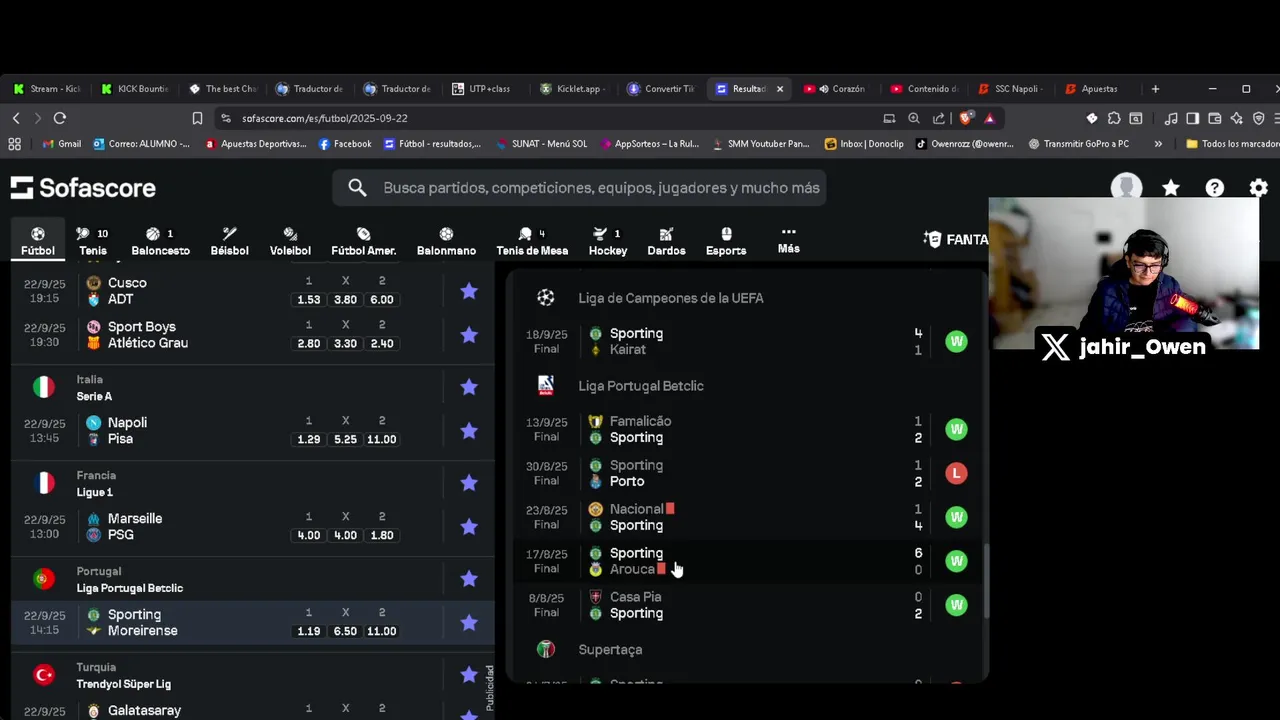This screenshot has height=720, width=1280.
Task: Click the Sofascore logo
Action: point(83,188)
